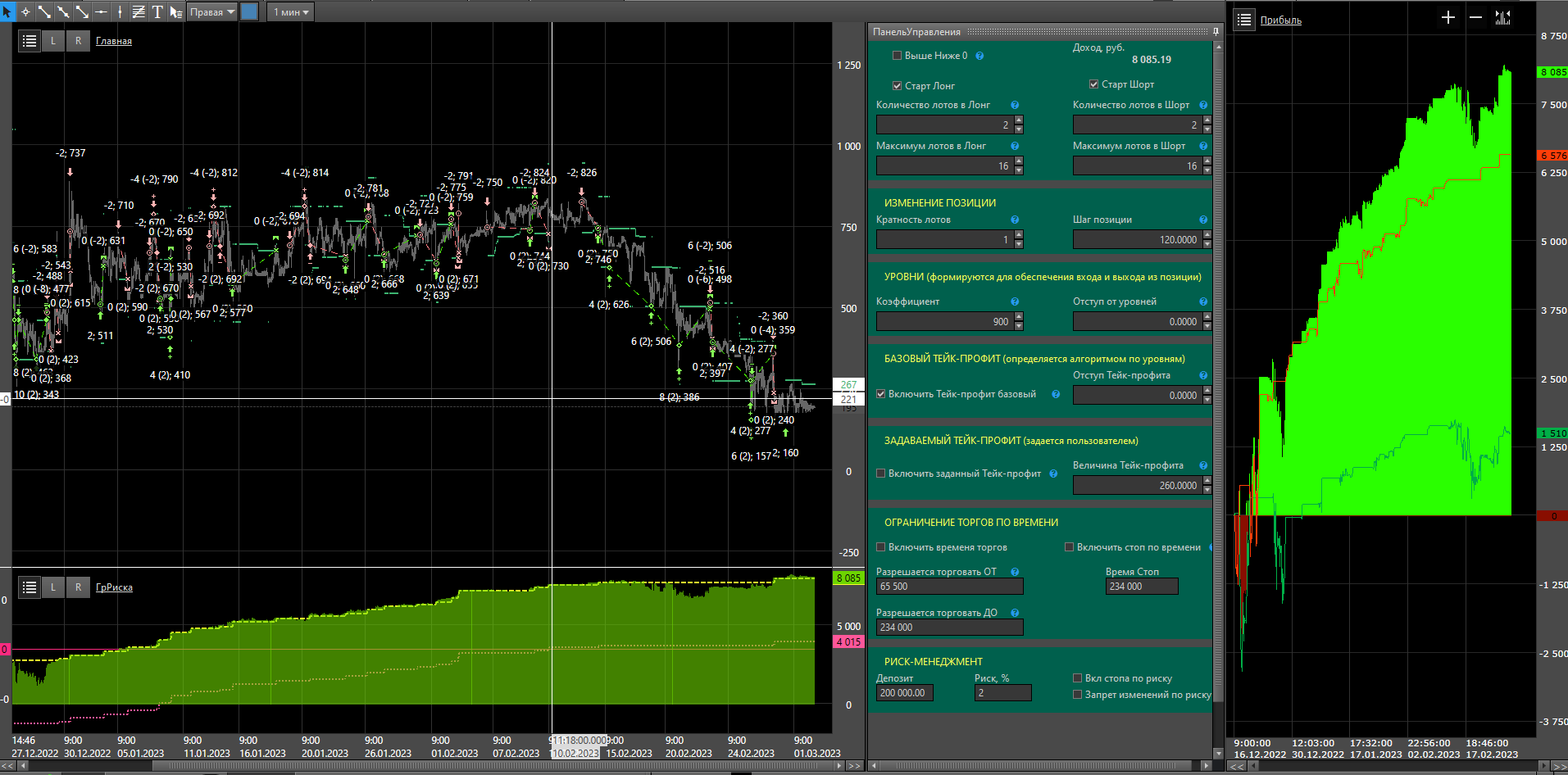Open help for Величина Тейк-профита
1568x775 pixels.
(x=1203, y=465)
